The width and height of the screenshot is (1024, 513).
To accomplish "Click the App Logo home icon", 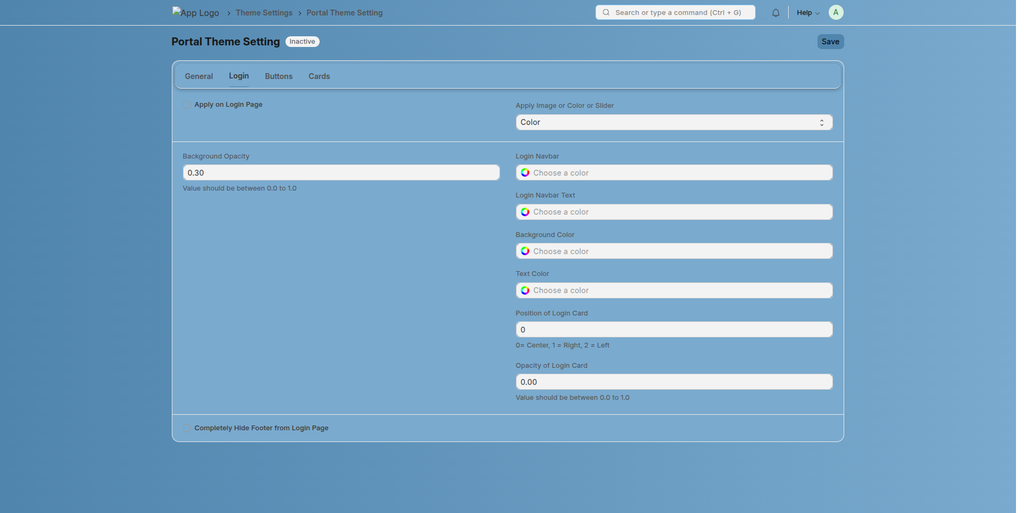I will (195, 13).
